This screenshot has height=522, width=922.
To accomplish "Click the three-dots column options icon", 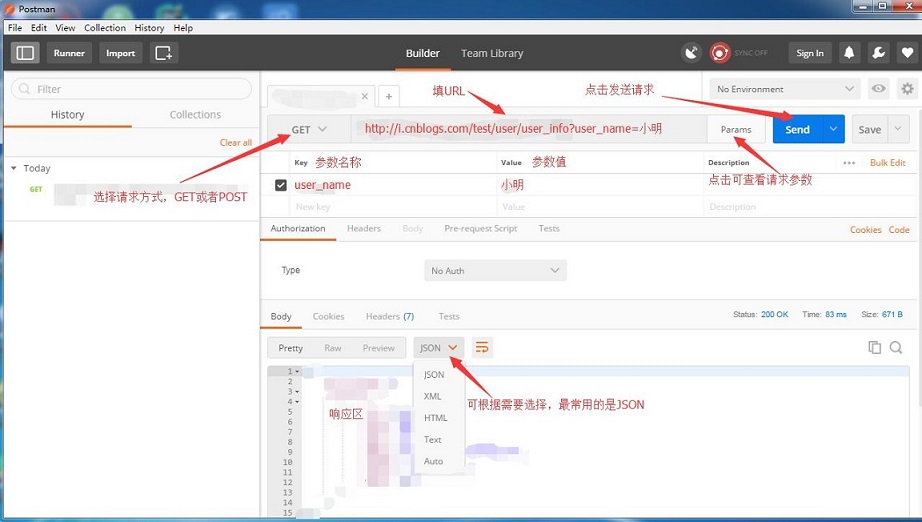I will (x=849, y=163).
